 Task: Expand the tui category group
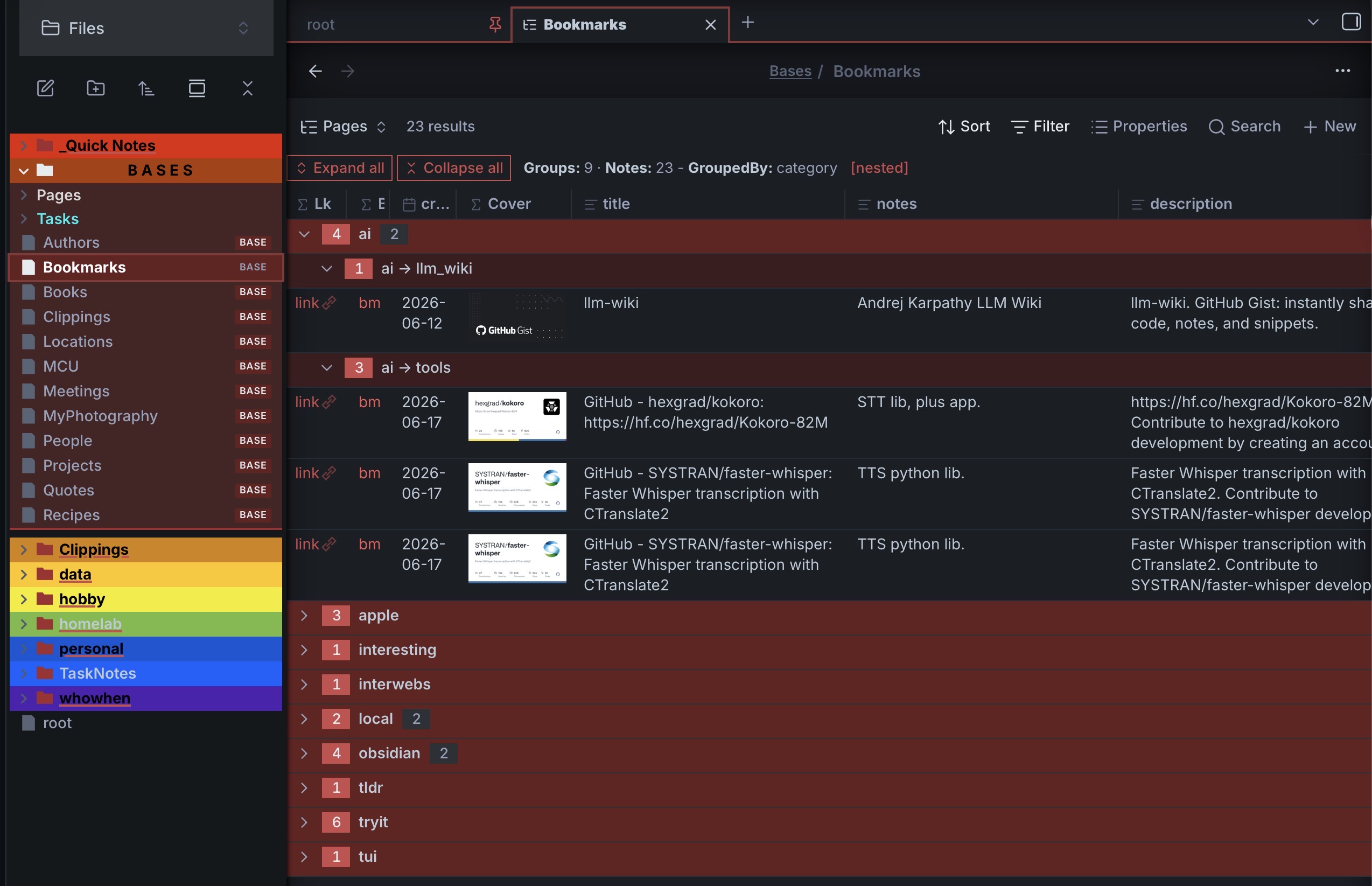tap(304, 857)
